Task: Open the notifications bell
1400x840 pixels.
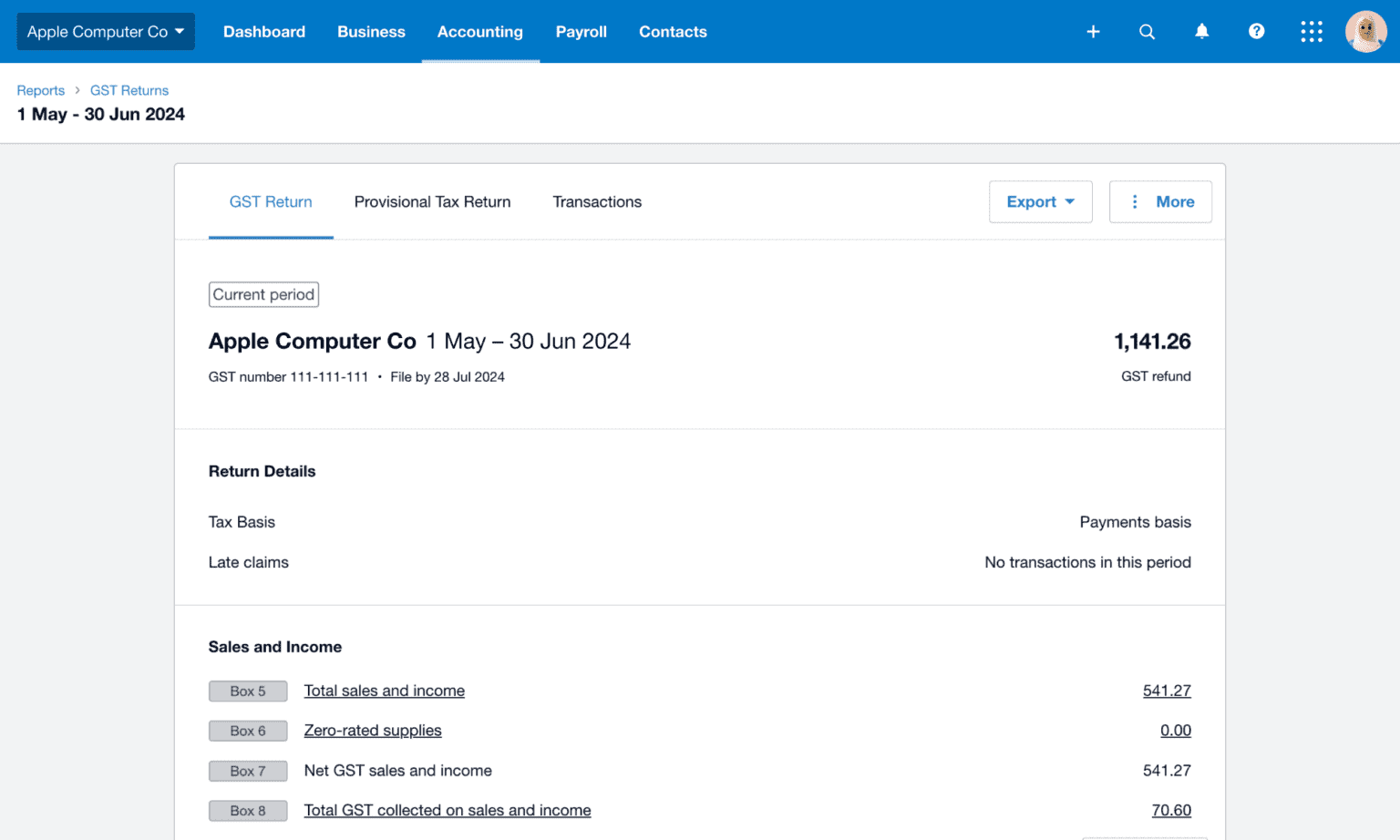Action: (1201, 31)
